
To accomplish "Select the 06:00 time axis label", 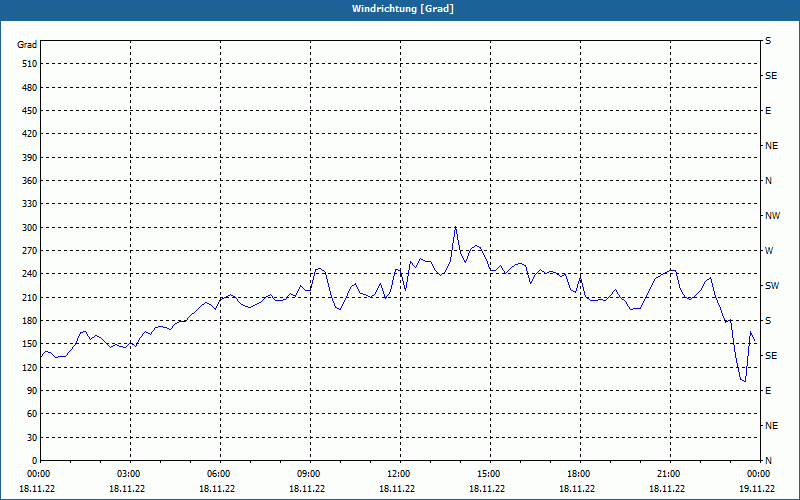I will tap(219, 474).
